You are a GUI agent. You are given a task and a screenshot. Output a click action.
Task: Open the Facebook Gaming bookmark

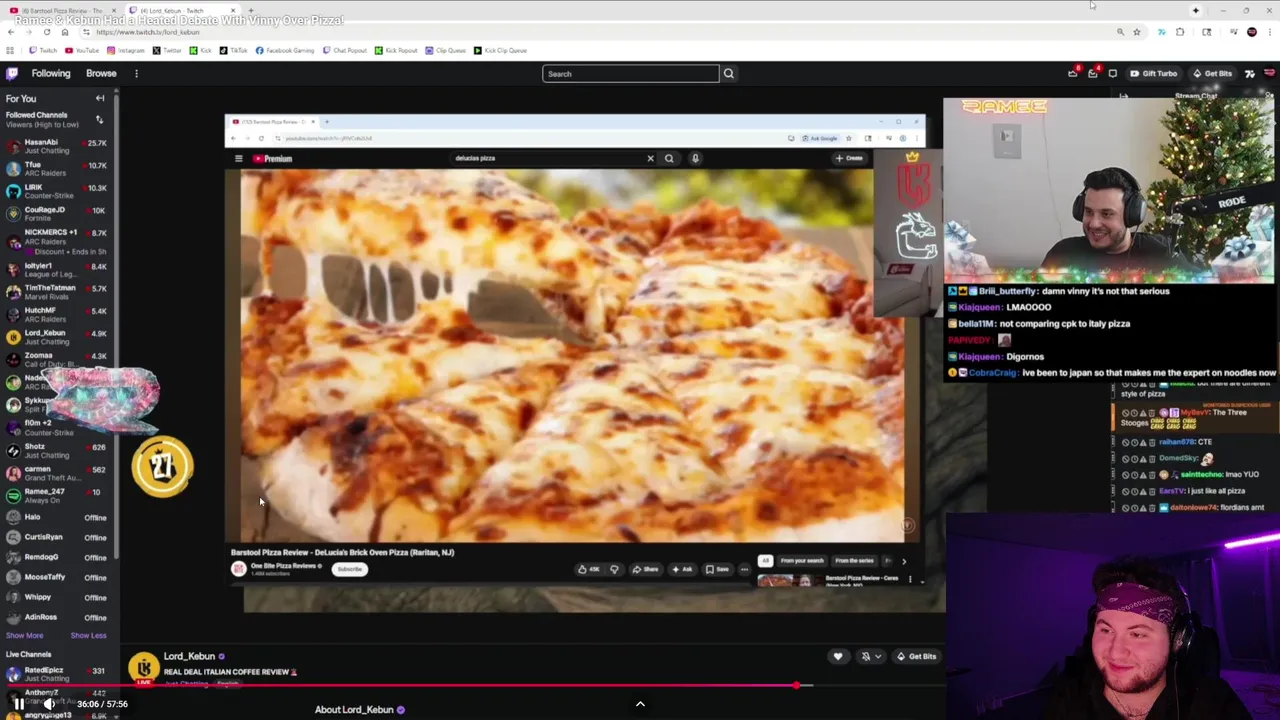click(285, 50)
